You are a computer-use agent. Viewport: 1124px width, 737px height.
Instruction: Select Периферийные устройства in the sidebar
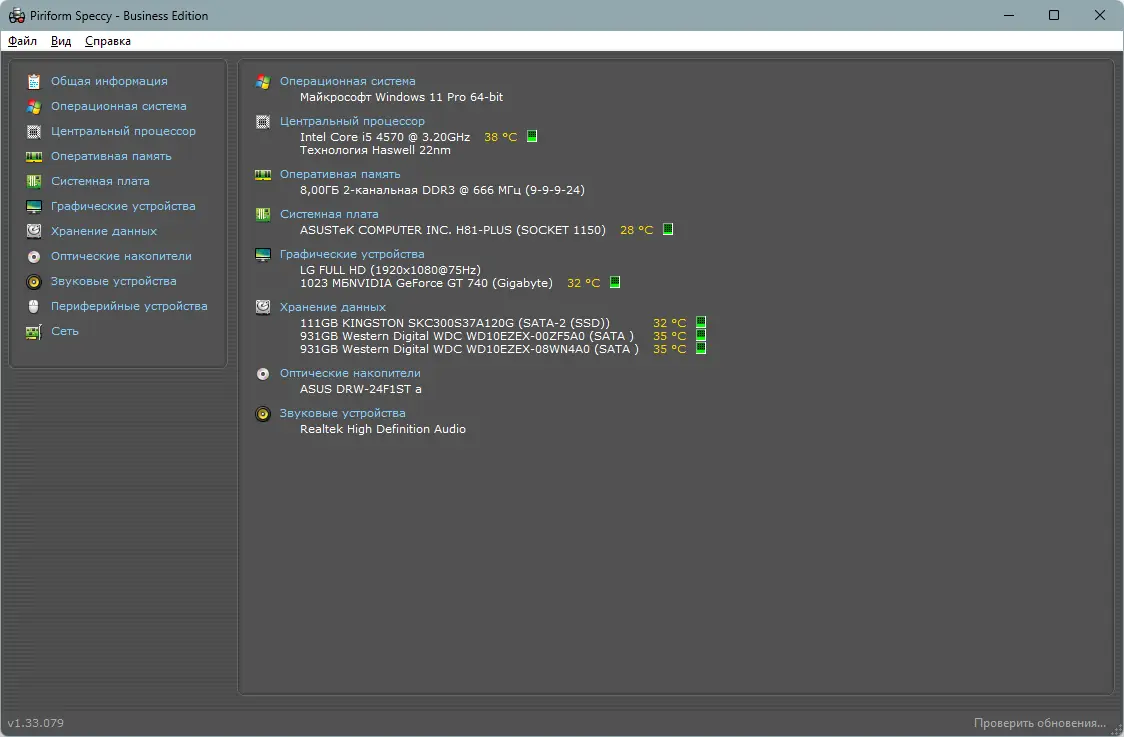(x=129, y=306)
